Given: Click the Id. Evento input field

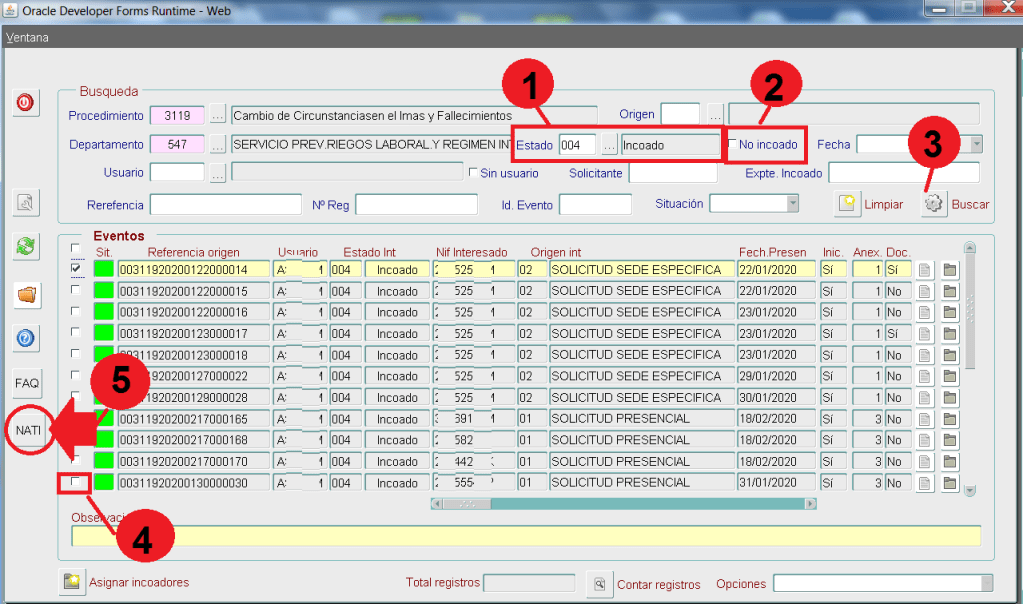Looking at the screenshot, I should pyautogui.click(x=594, y=205).
